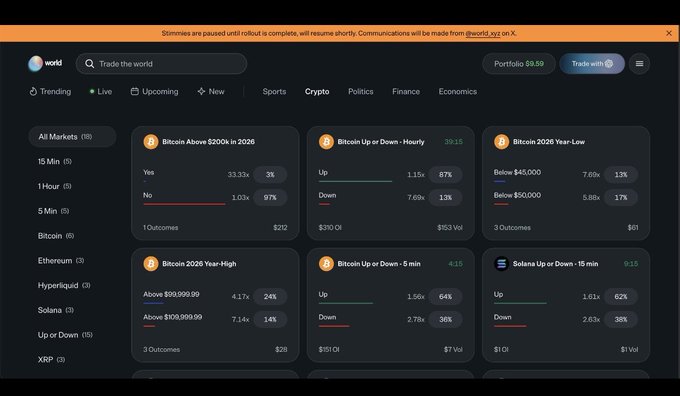680x396 pixels.
Task: Click 13% button for Below $45,000
Action: (x=621, y=174)
